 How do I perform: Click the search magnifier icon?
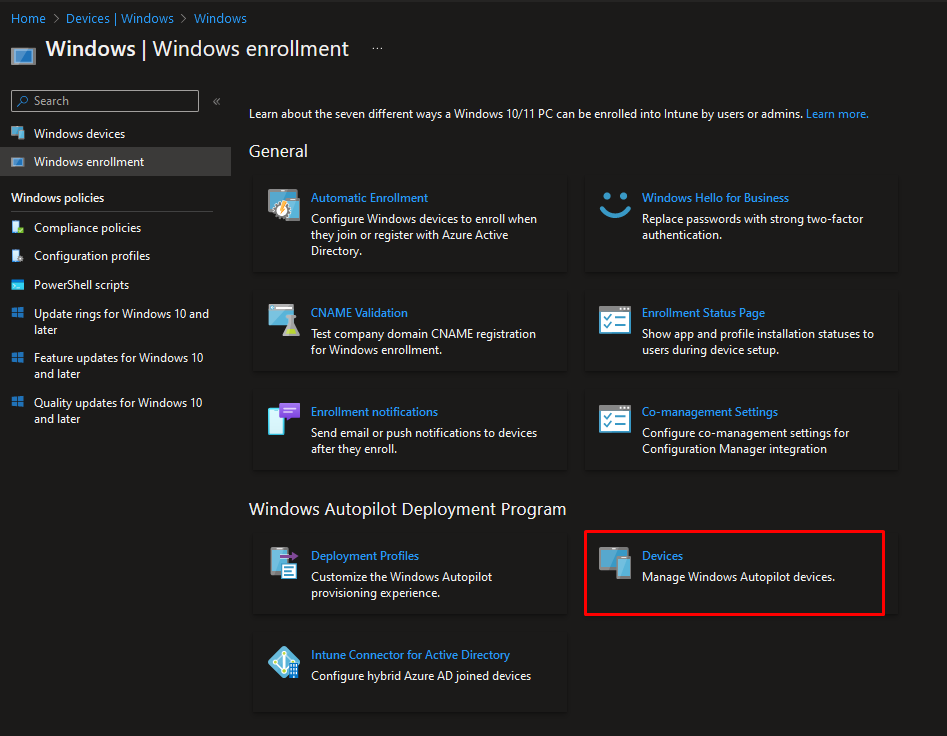pyautogui.click(x=23, y=101)
